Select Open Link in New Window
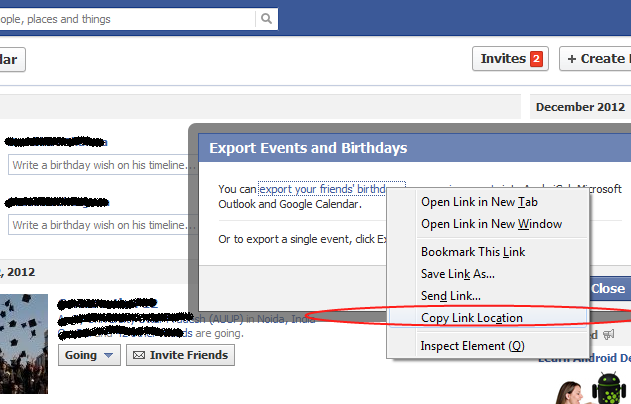 [x=491, y=224]
